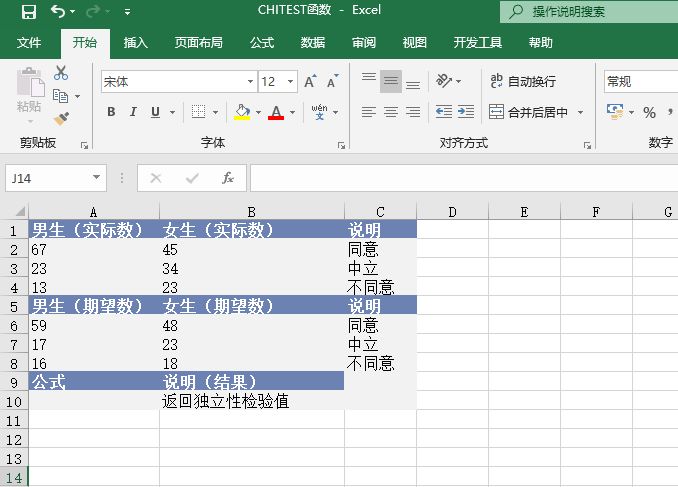Click the Cut scissors icon

tap(61, 73)
